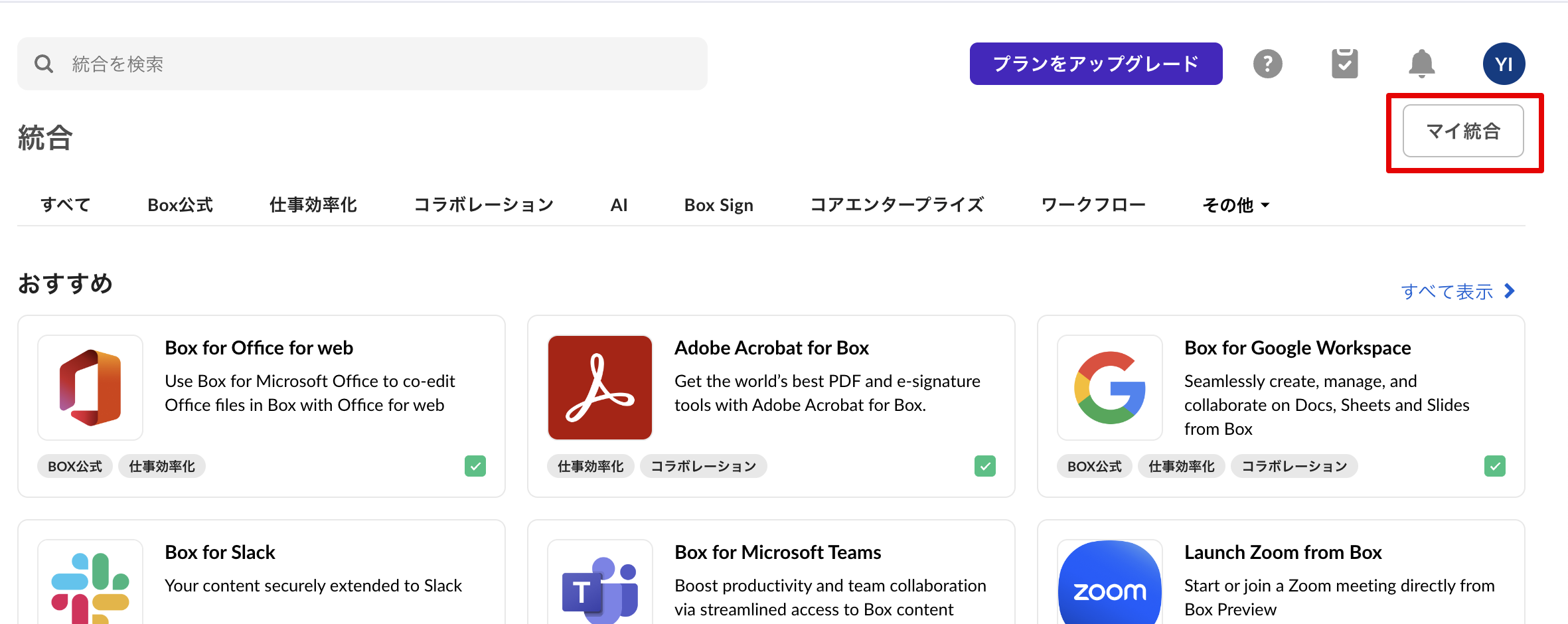Open the マイ統合 button
Screen dimensions: 1568x624
[1463, 131]
